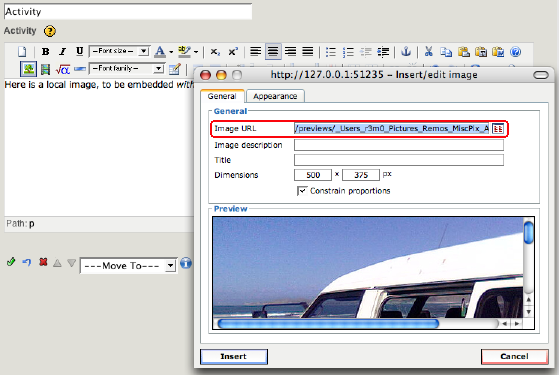Screen dimensions: 559x375
Task: Insert a horizontal rule
Action: [x=80, y=69]
